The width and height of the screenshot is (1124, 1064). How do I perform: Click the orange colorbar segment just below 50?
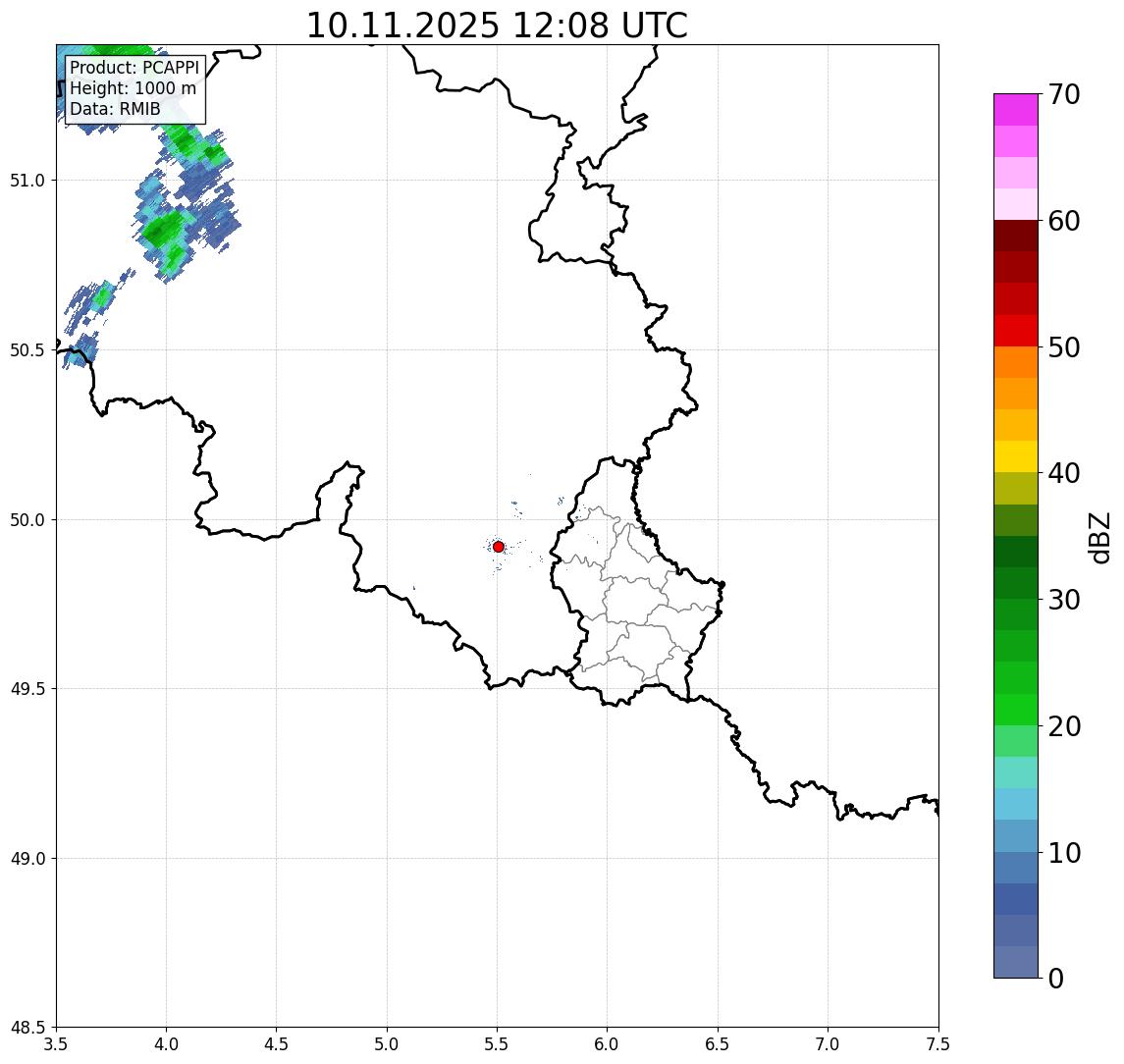pyautogui.click(x=1016, y=363)
